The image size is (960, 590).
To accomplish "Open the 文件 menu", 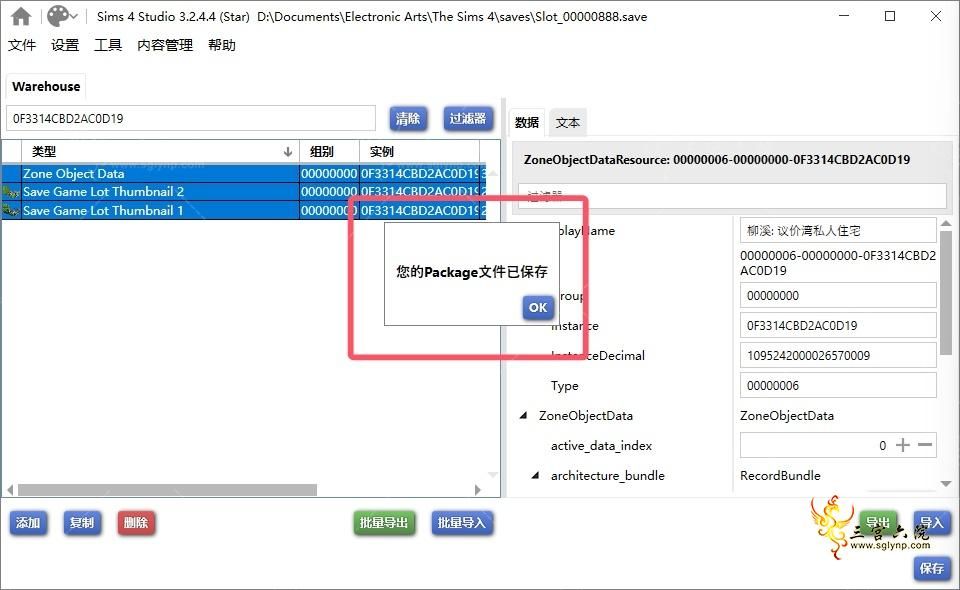I will (22, 45).
